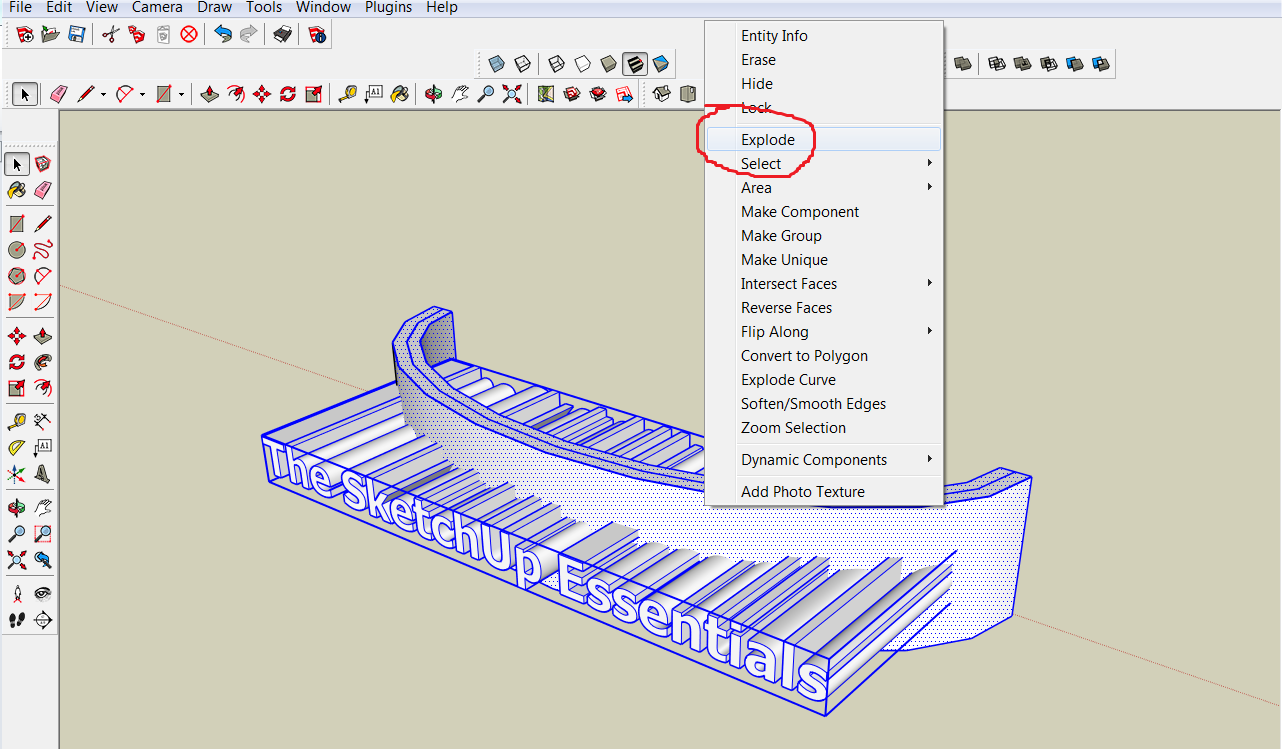Select the Dimension tool
The image size is (1282, 749).
[43, 421]
